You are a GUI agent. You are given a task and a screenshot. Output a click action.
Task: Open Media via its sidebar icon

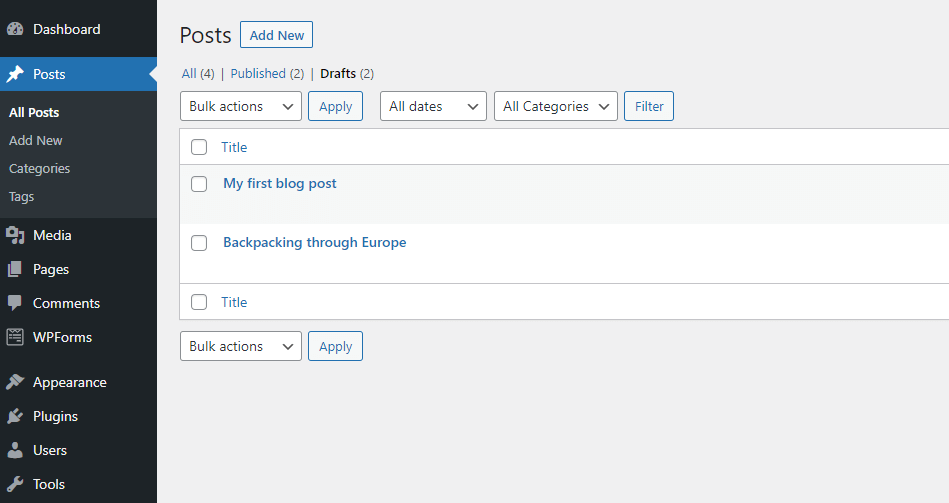15,236
